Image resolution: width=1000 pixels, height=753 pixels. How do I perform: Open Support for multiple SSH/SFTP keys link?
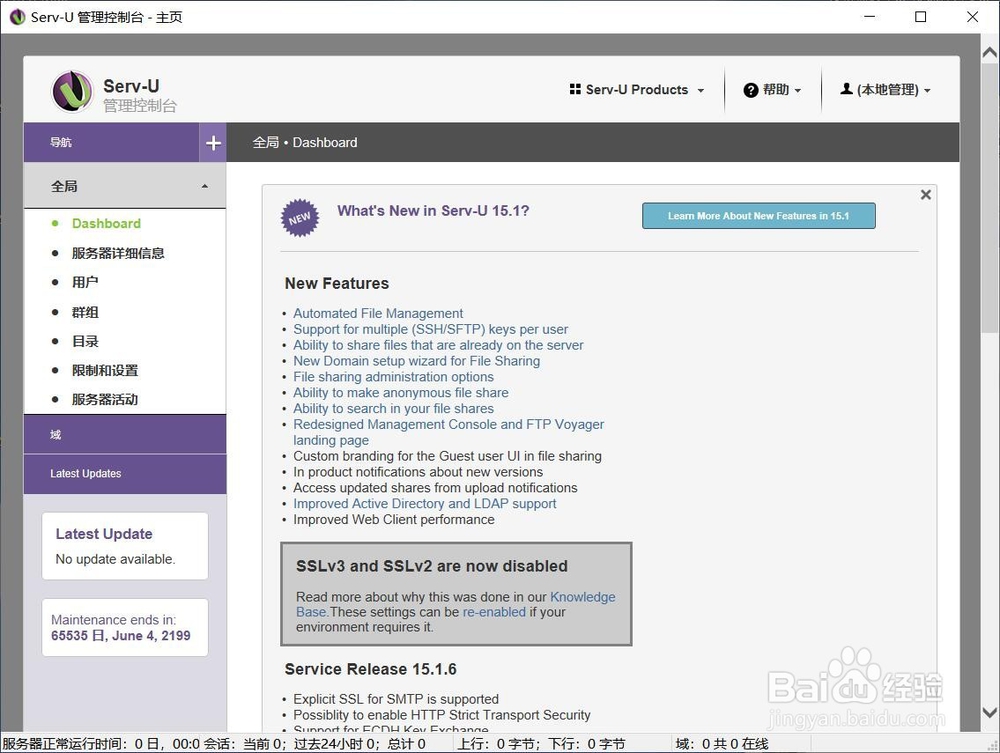pyautogui.click(x=430, y=329)
